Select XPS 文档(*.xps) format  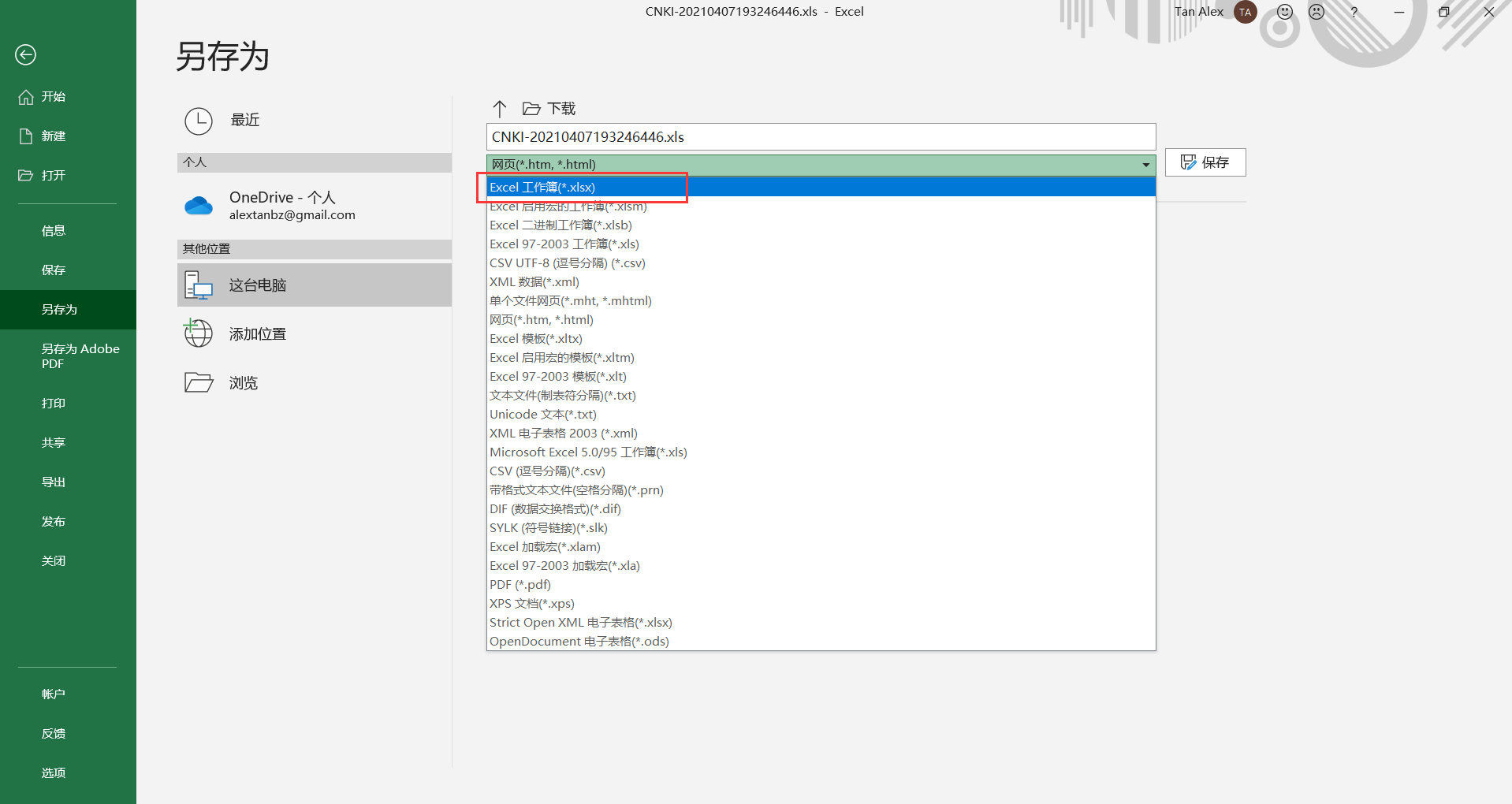(821, 604)
